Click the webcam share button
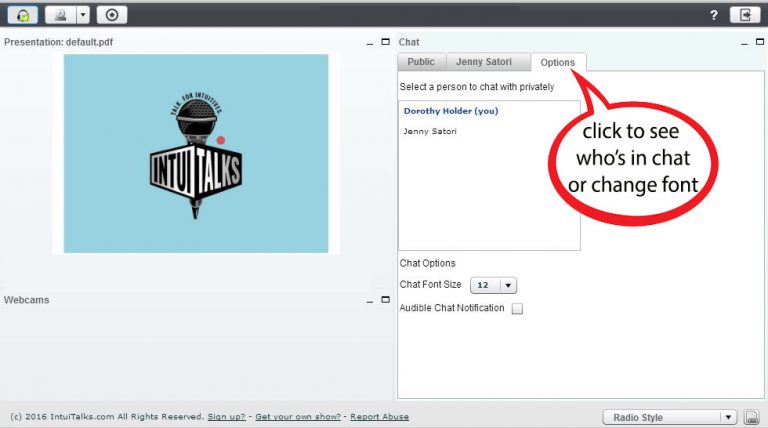 (x=61, y=15)
